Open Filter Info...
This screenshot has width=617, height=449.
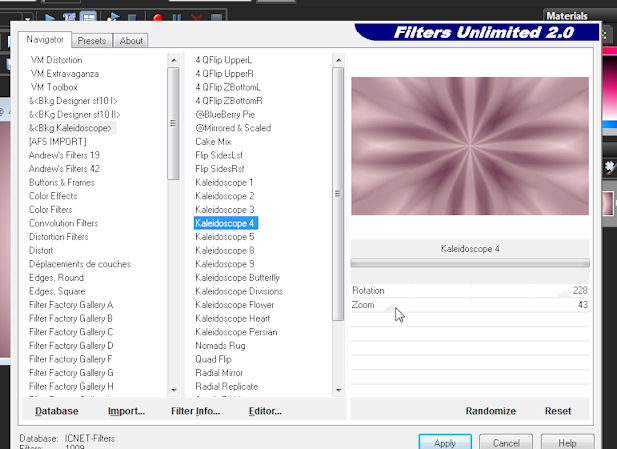[x=196, y=411]
